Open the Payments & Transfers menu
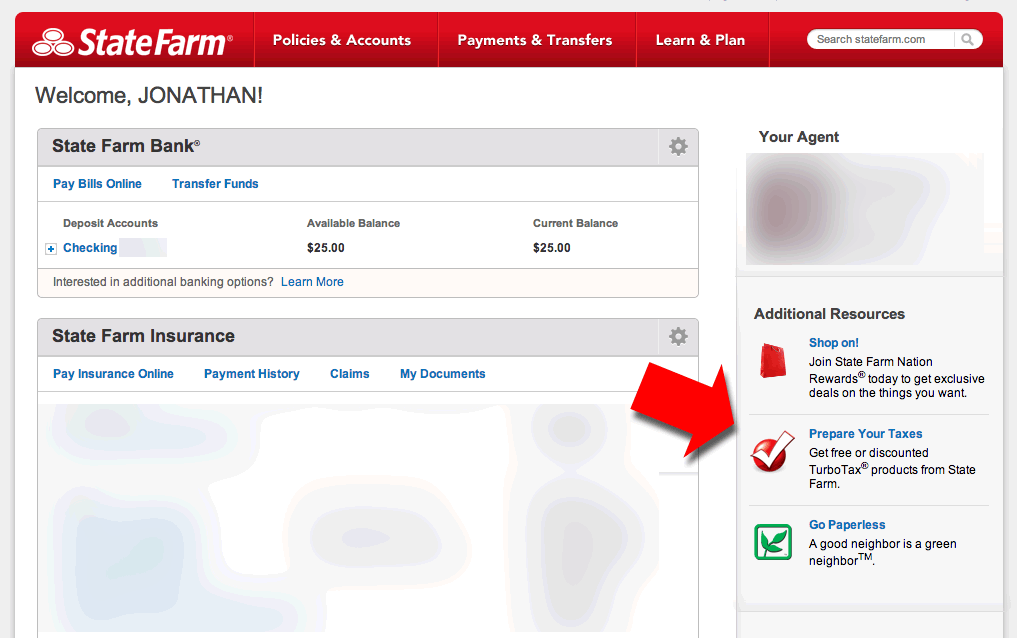1017x638 pixels. [x=535, y=40]
